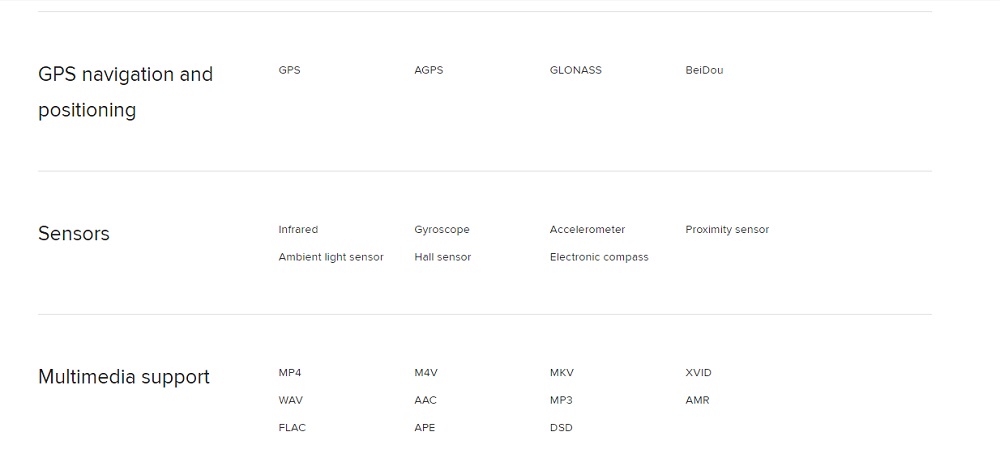Click the Multimedia support heading

coord(124,377)
